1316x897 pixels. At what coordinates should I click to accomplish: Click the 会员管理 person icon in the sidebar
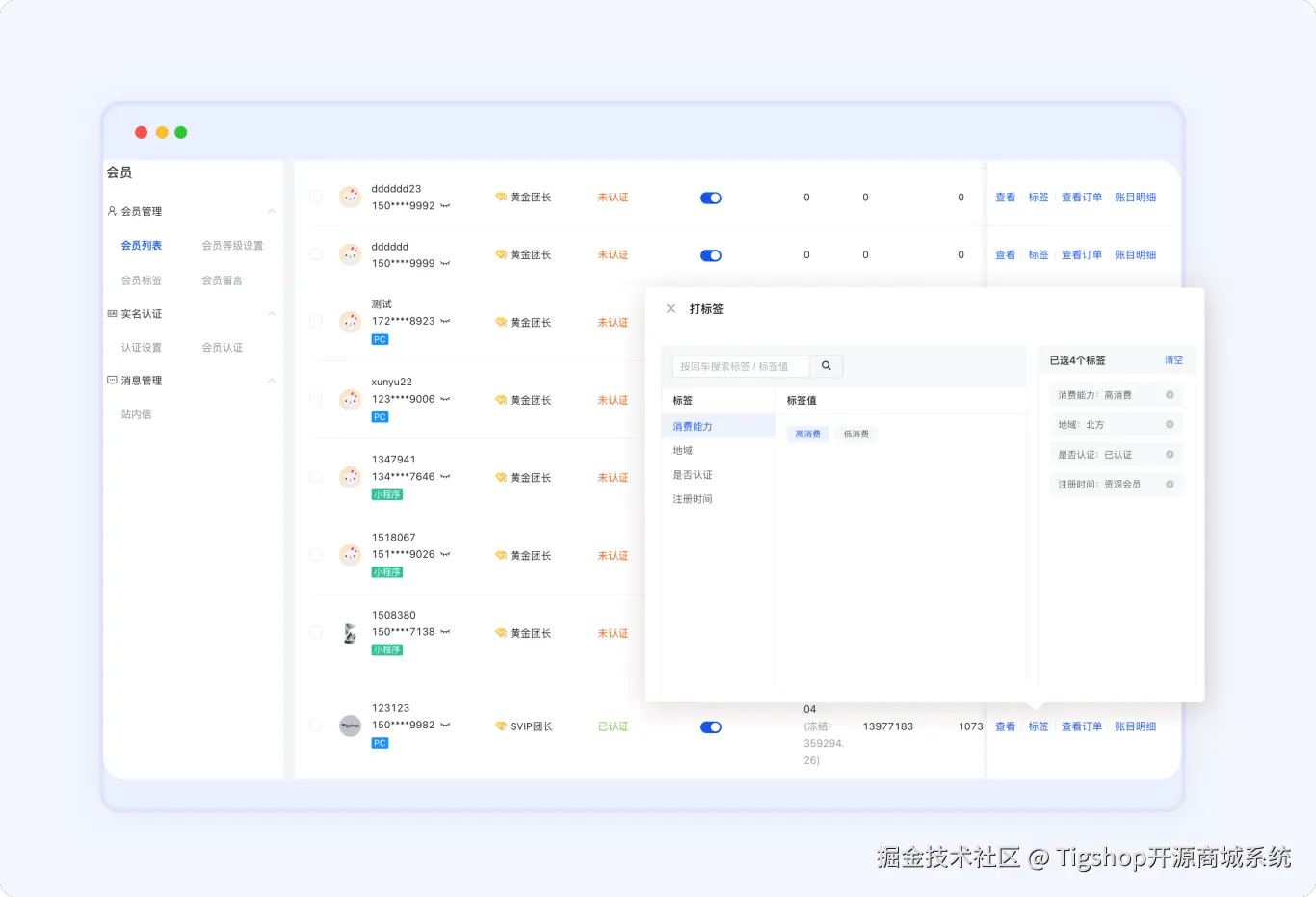pos(112,211)
